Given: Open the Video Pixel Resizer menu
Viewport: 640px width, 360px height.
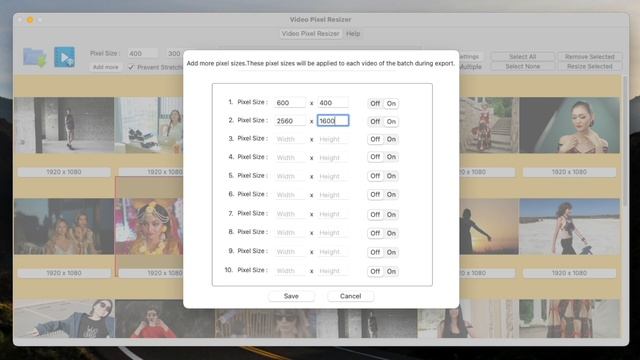Looking at the screenshot, I should pyautogui.click(x=310, y=33).
